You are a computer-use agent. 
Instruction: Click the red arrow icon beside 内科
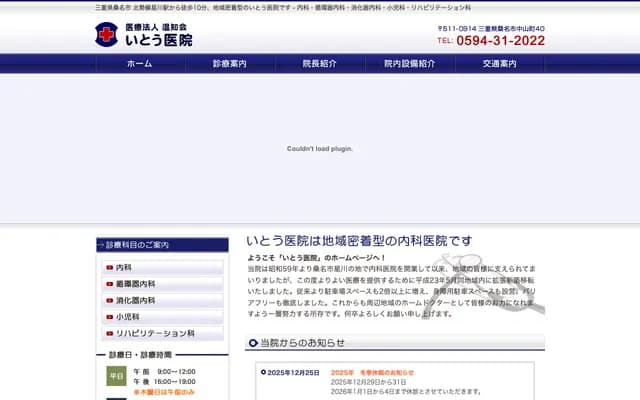109,268
